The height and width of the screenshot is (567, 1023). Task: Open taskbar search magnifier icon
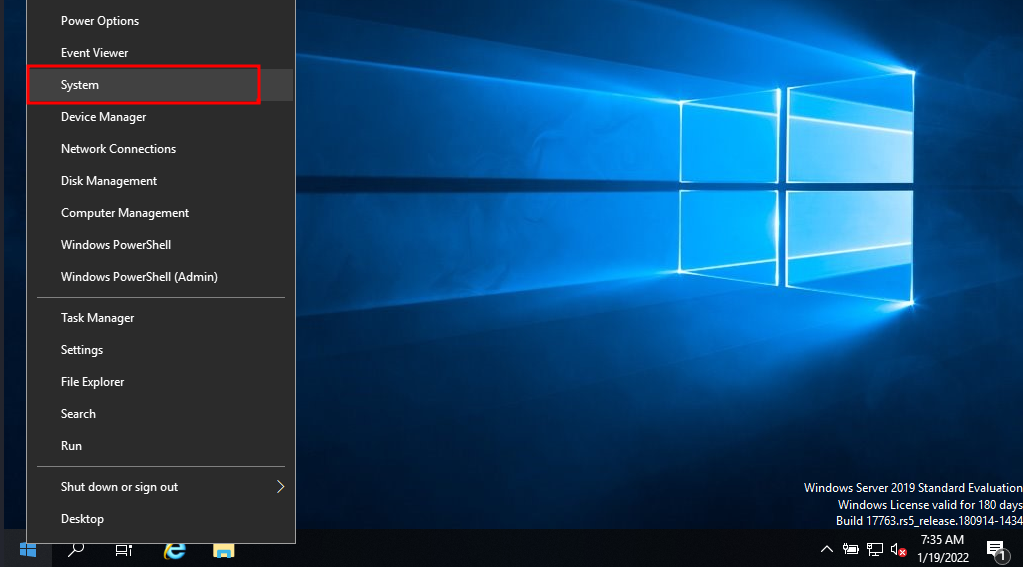76,550
